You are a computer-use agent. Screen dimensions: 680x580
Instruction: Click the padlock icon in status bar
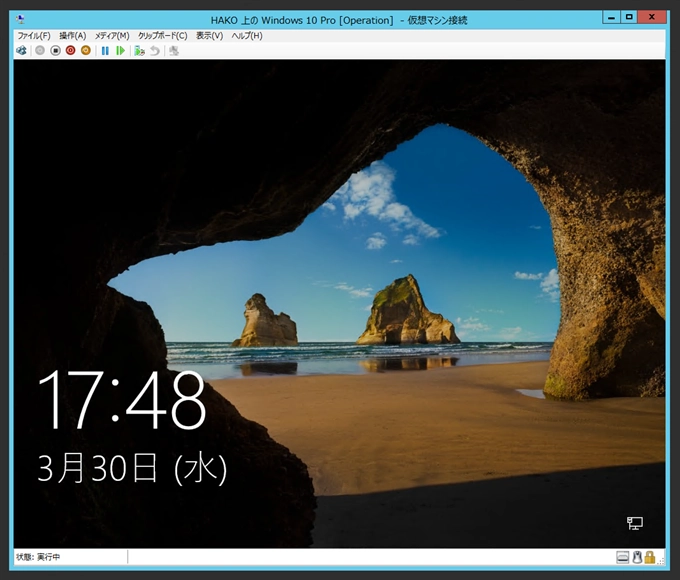pyautogui.click(x=649, y=557)
